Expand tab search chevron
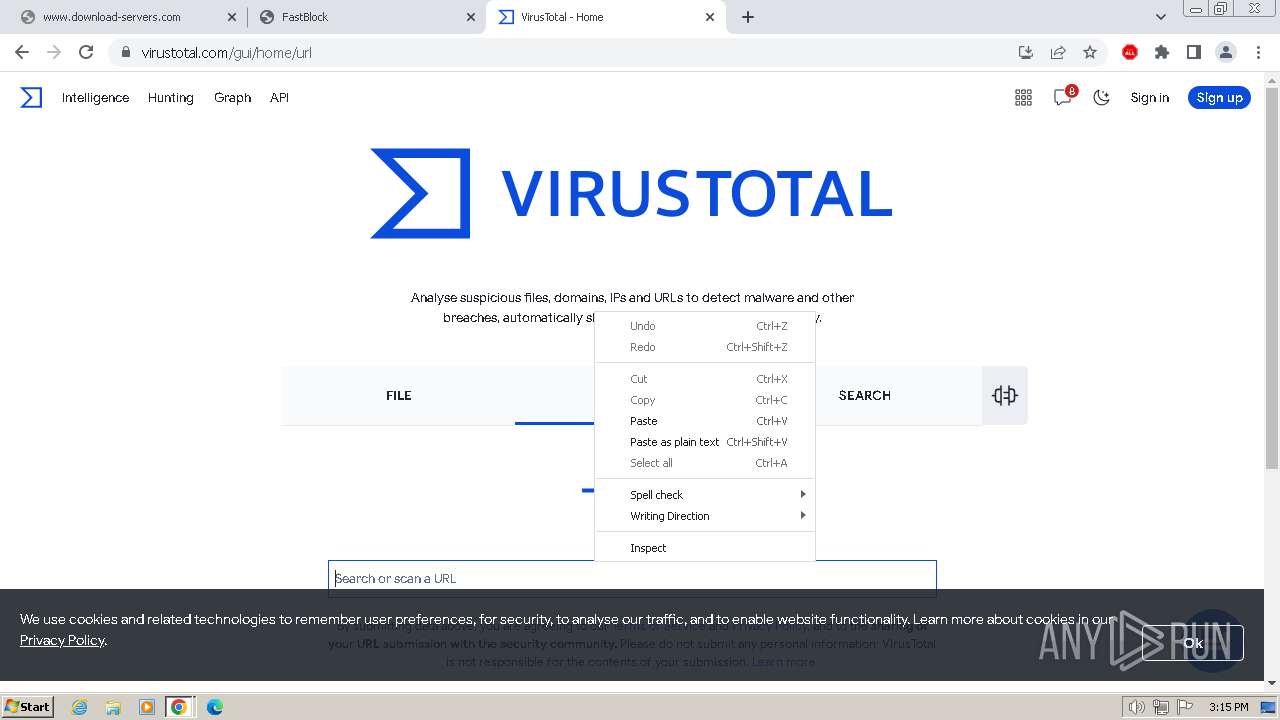 (x=1161, y=17)
